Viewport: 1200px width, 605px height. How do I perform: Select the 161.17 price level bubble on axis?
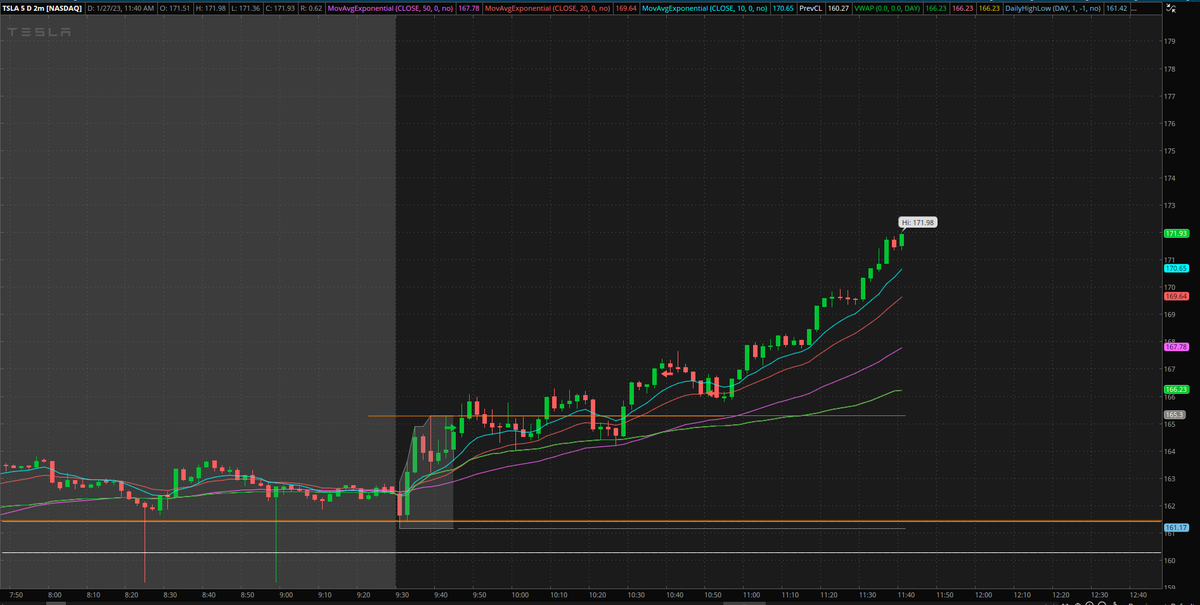[x=1175, y=528]
